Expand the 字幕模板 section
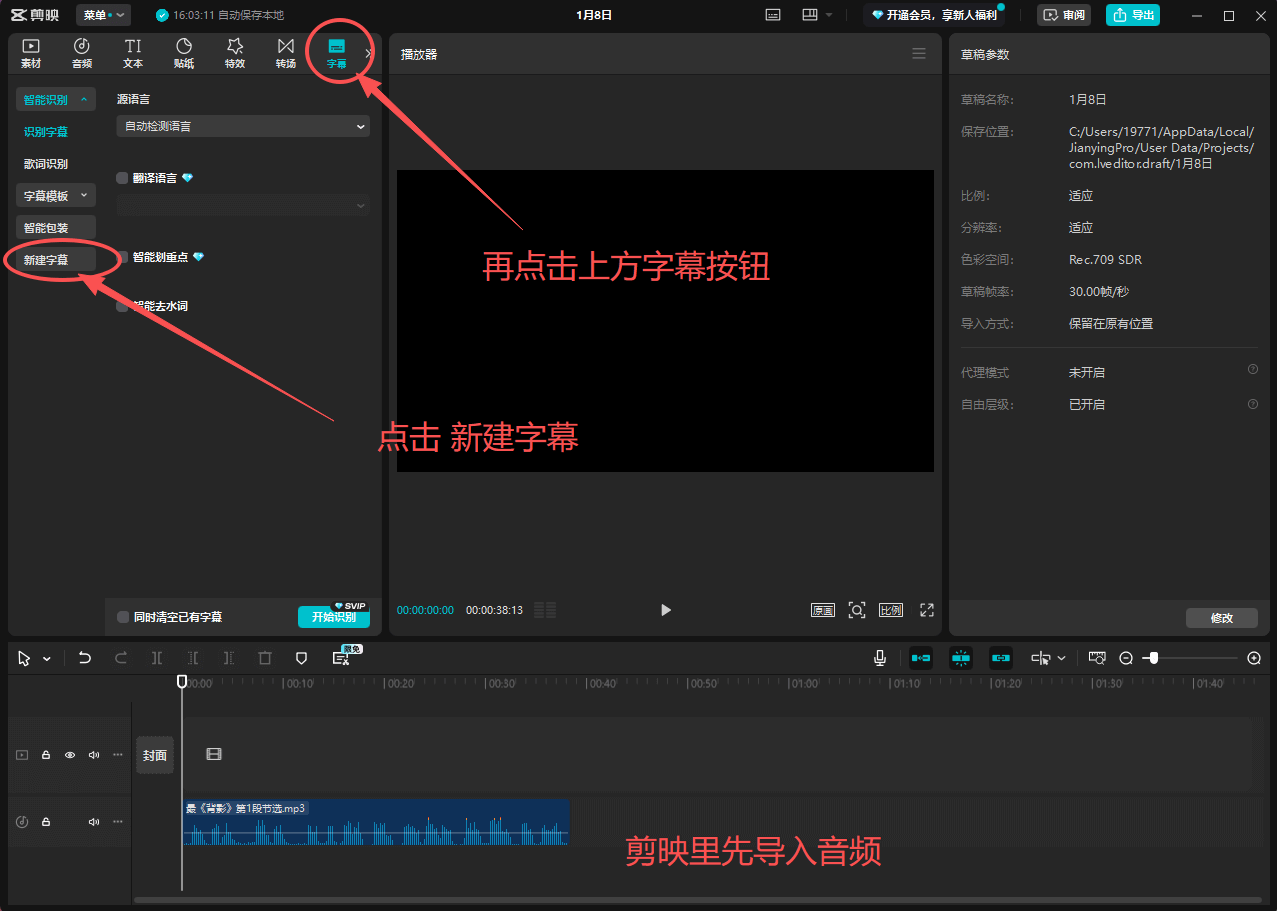The height and width of the screenshot is (911, 1277). click(56, 196)
